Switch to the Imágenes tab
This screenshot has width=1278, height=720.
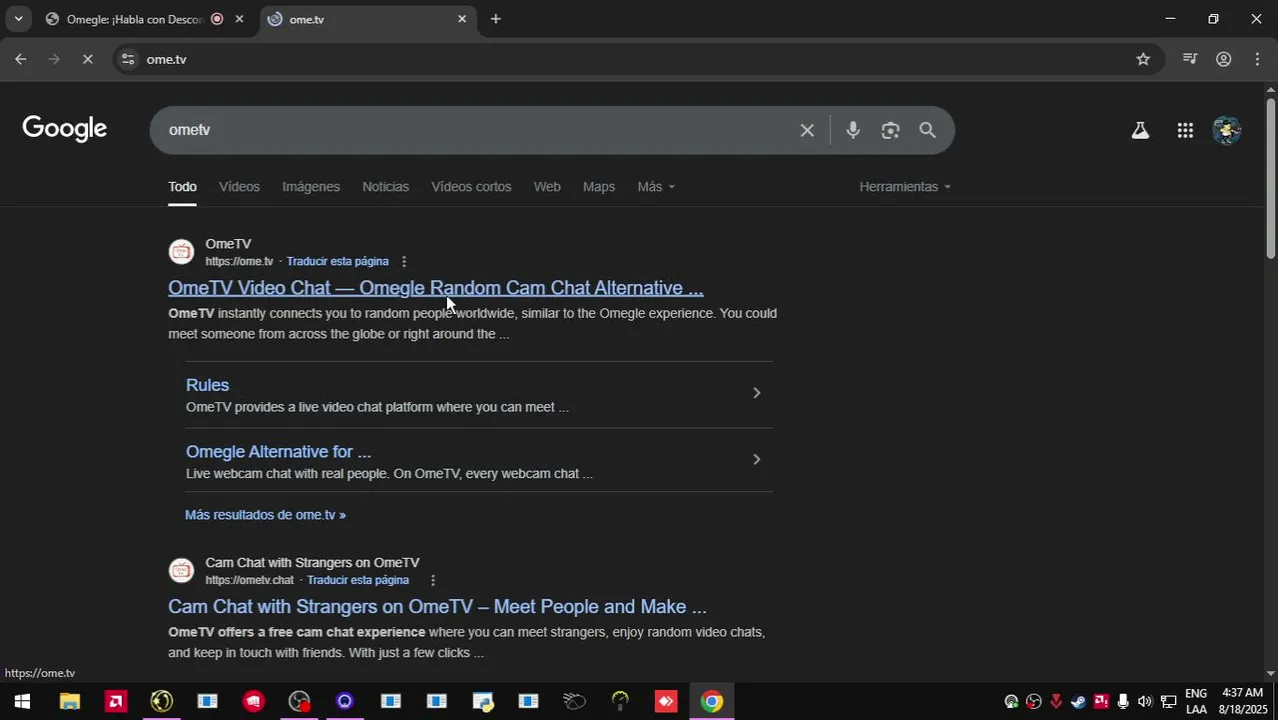[x=311, y=187]
